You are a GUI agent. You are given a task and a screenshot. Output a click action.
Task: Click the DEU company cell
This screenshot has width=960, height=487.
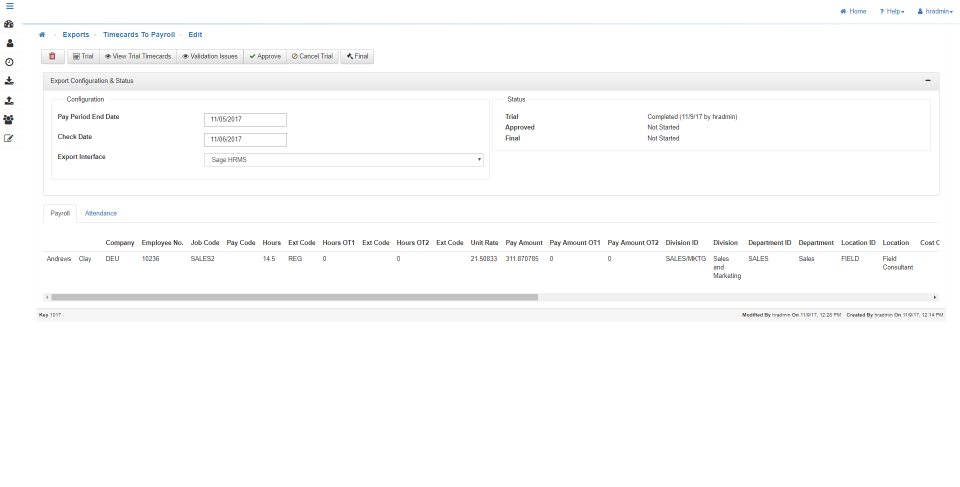pos(112,259)
